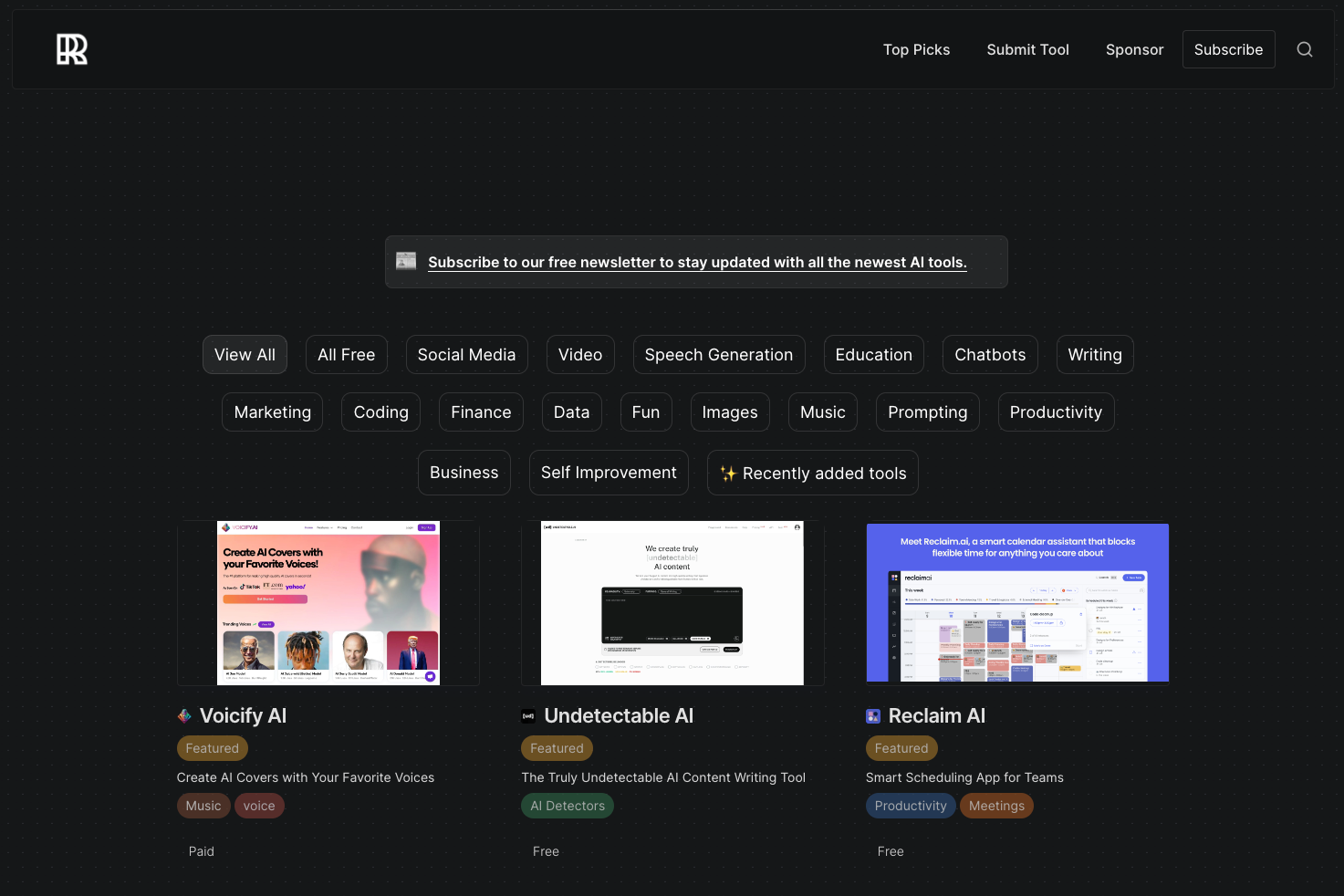Filter by Music category button
This screenshot has height=896, width=1344.
pos(823,412)
